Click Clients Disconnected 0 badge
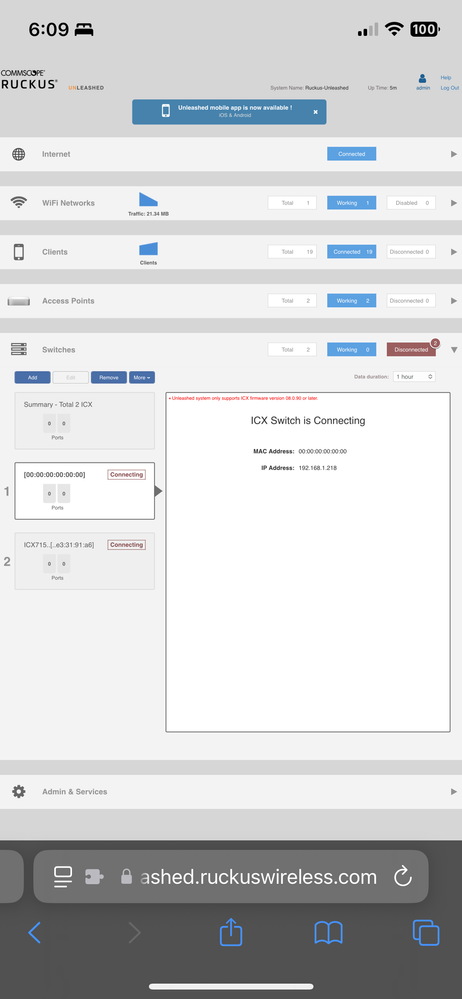The width and height of the screenshot is (462, 999). coord(411,252)
